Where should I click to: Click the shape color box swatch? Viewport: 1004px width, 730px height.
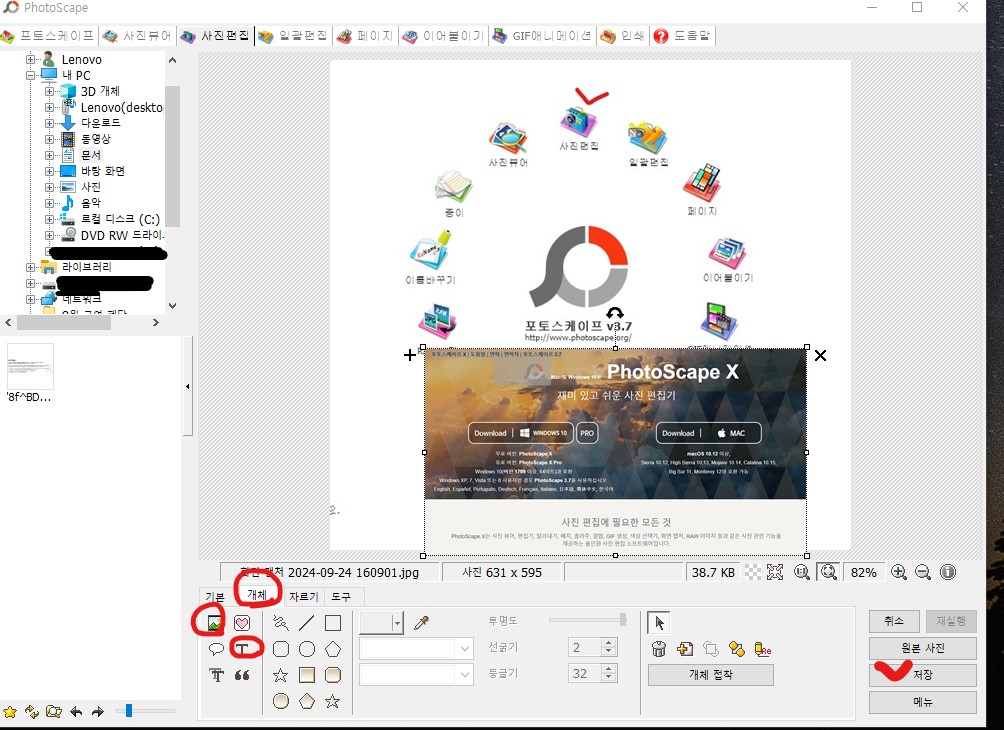(377, 622)
